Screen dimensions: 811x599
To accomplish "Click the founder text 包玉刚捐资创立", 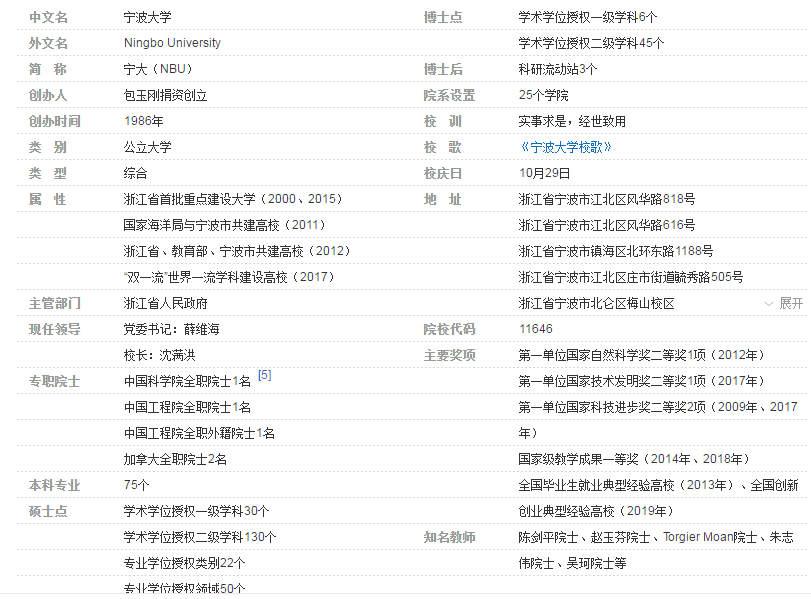I will coord(166,96).
